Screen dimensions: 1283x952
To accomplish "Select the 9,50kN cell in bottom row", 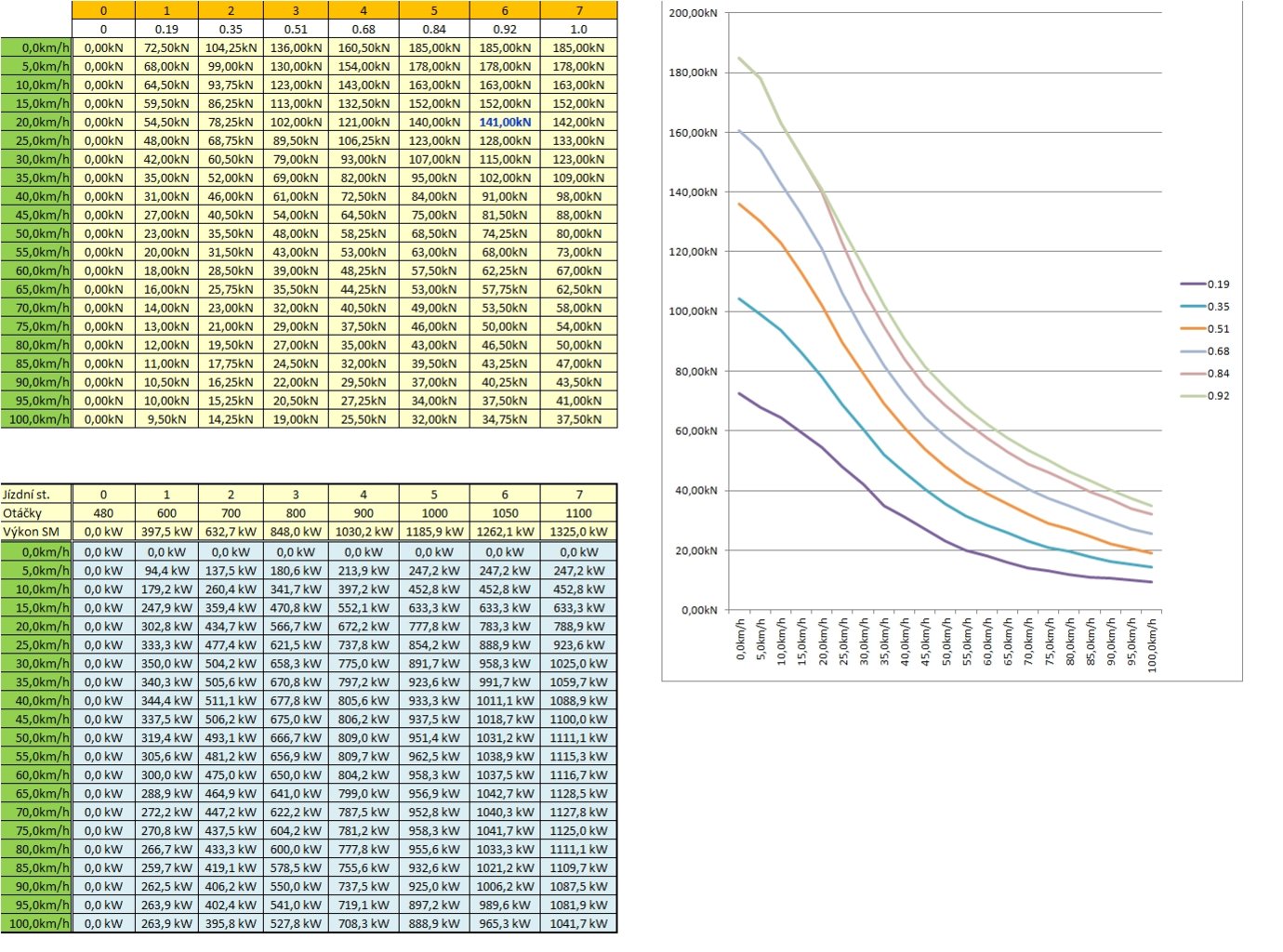I will 166,419.
